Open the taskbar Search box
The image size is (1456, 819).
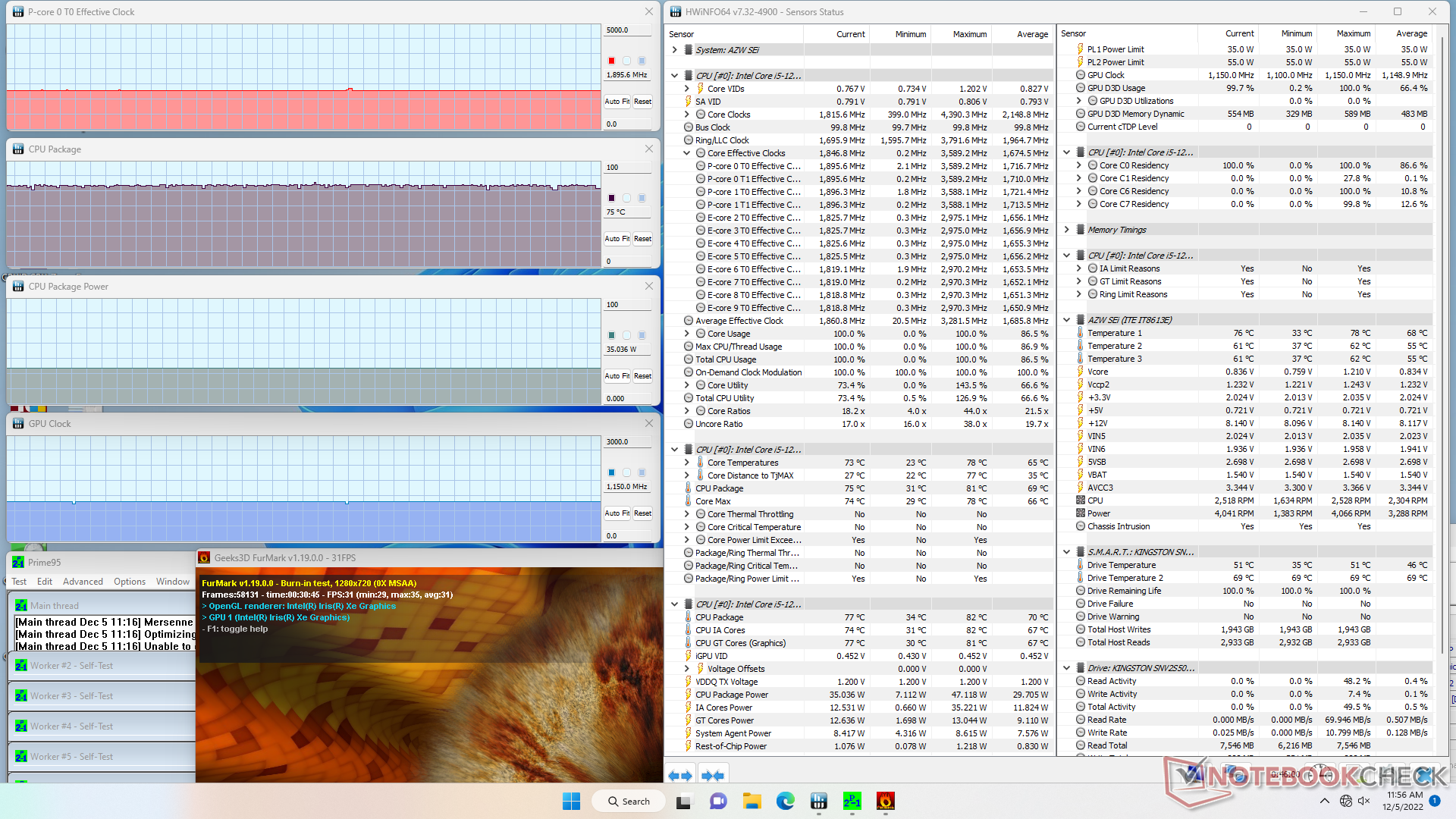[629, 802]
